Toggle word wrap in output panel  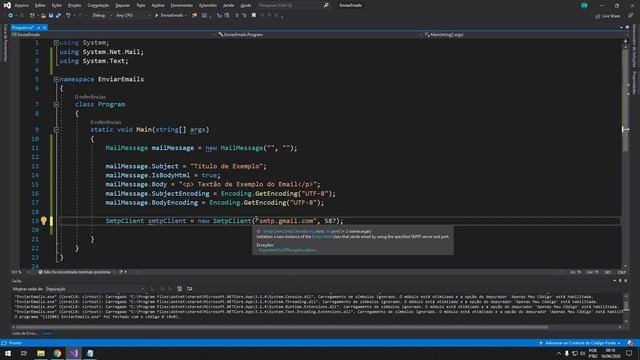(189, 289)
